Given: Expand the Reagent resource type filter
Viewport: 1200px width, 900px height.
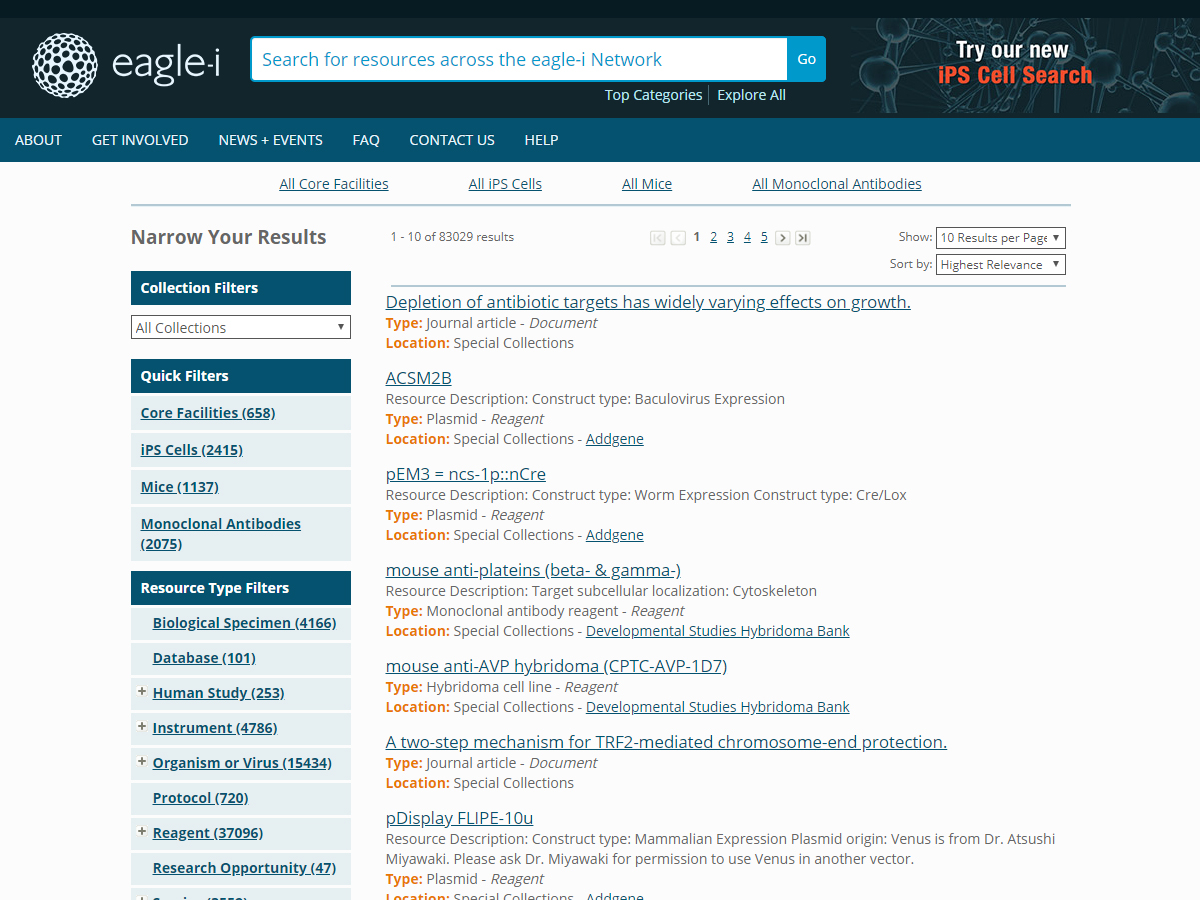Looking at the screenshot, I should [142, 832].
